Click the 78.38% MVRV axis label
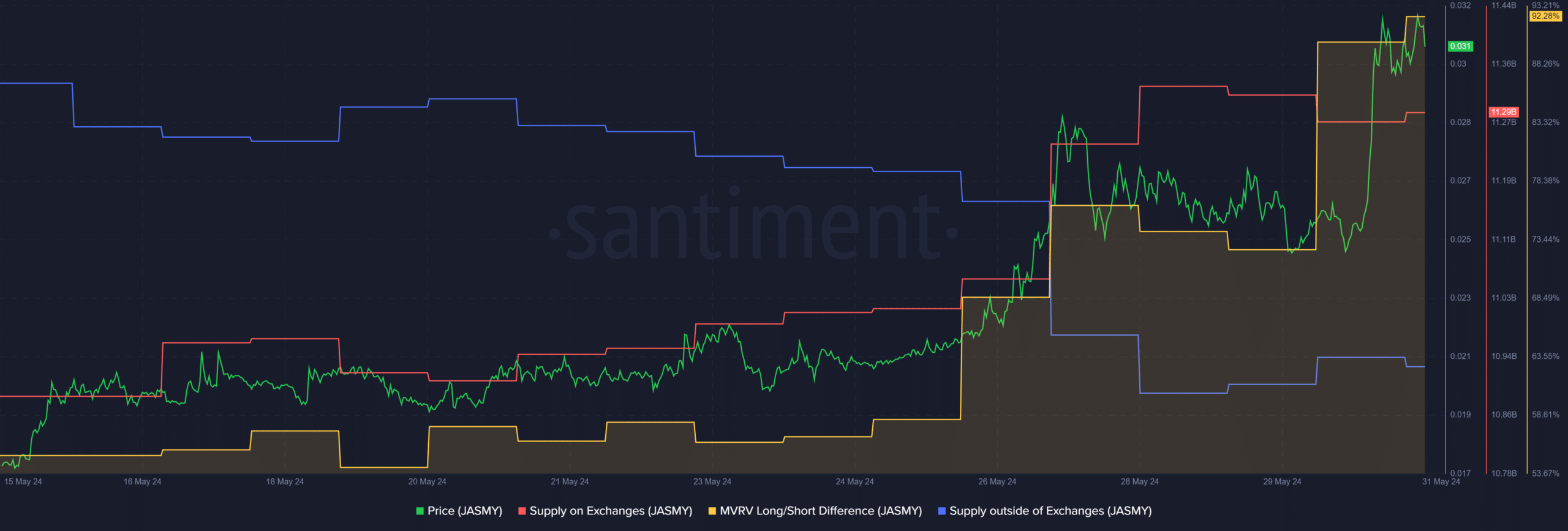The width and height of the screenshot is (1568, 531). click(1545, 181)
